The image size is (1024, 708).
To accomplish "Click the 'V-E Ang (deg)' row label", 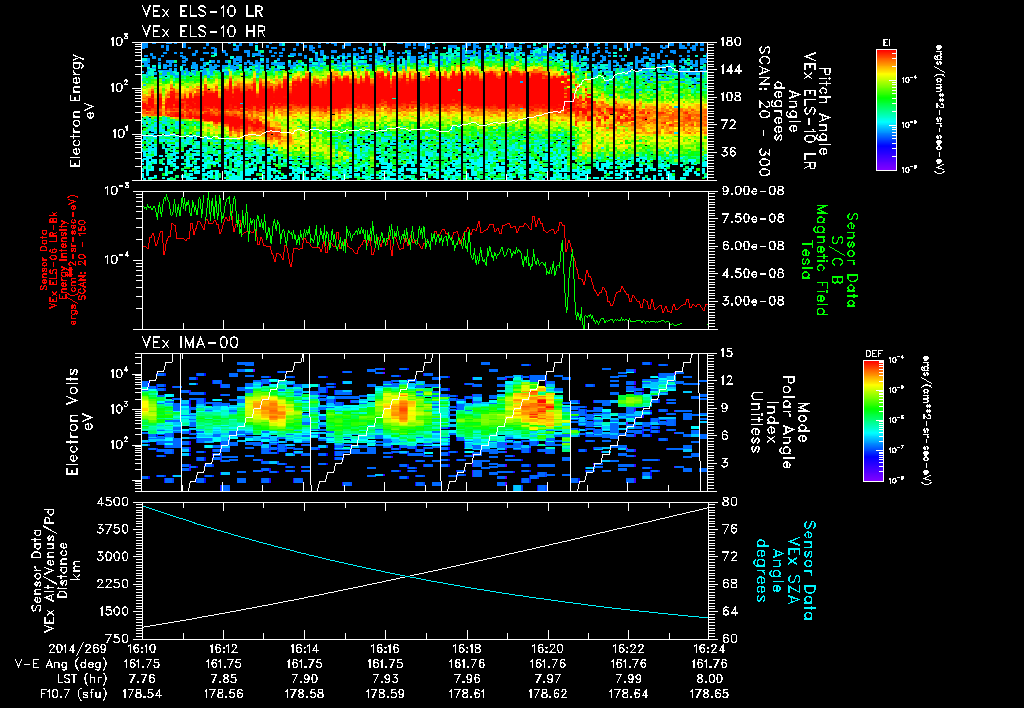I will coord(61,664).
